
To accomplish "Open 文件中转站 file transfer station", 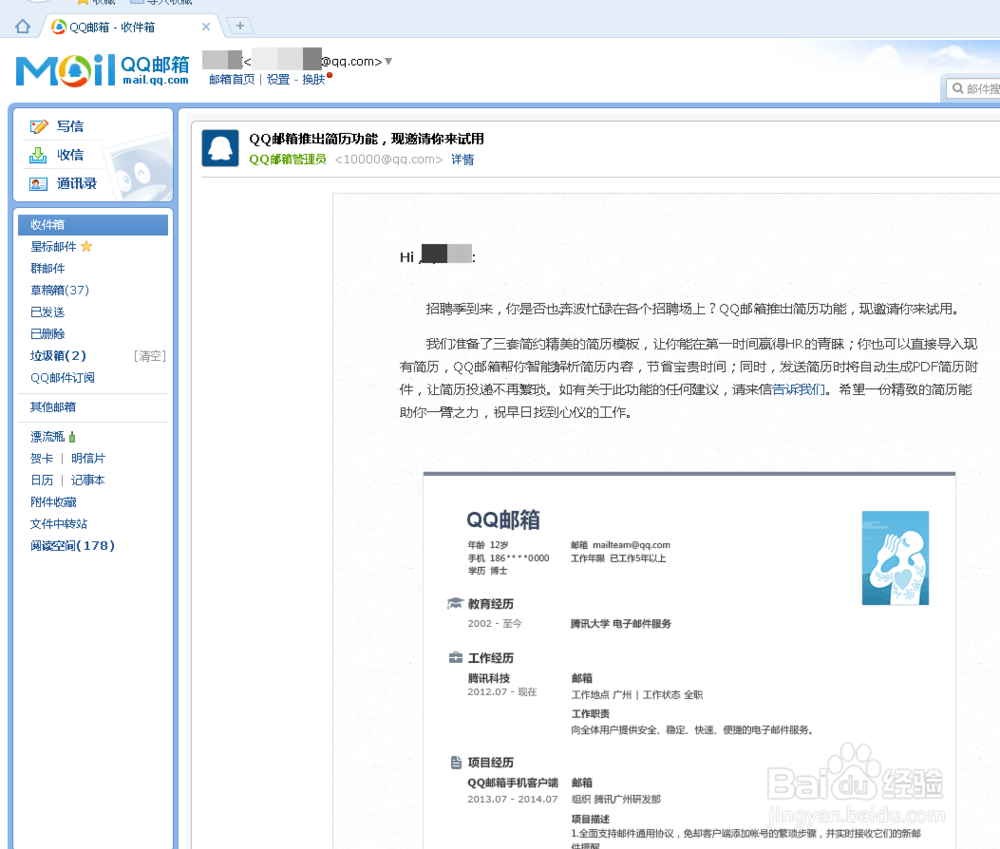I will (59, 524).
